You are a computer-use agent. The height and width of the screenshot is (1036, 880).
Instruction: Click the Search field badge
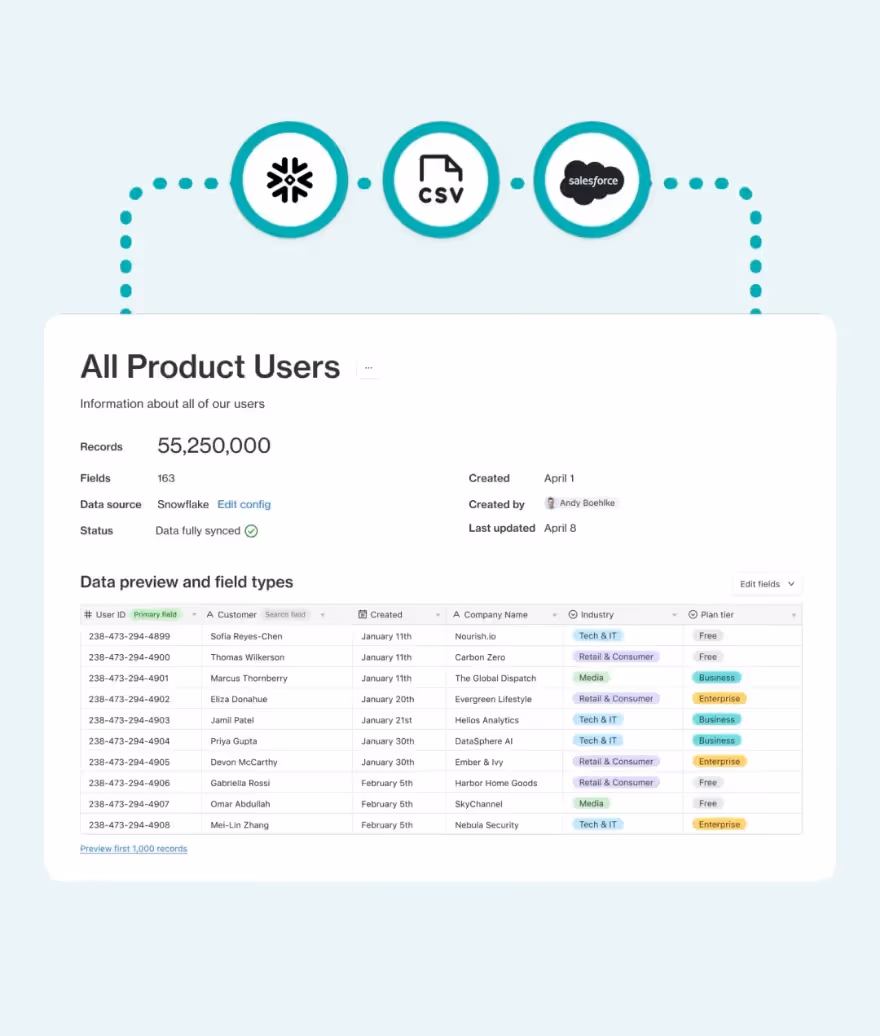[x=285, y=614]
